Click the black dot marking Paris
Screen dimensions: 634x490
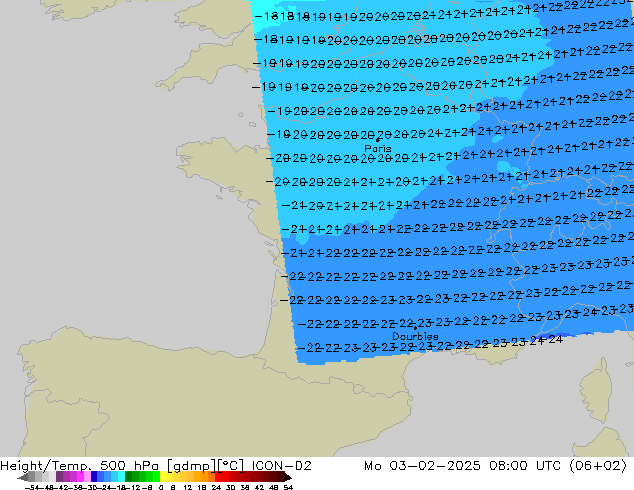pyautogui.click(x=378, y=140)
